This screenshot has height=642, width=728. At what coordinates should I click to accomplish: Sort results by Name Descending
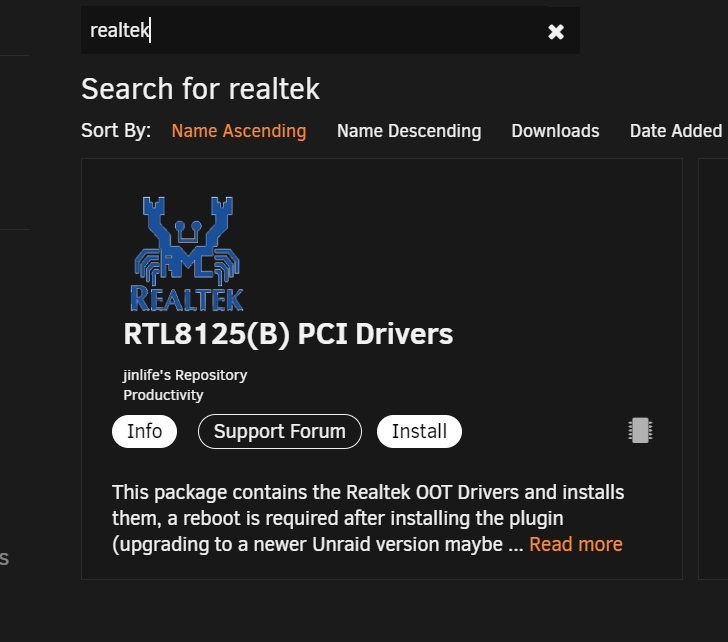[409, 131]
